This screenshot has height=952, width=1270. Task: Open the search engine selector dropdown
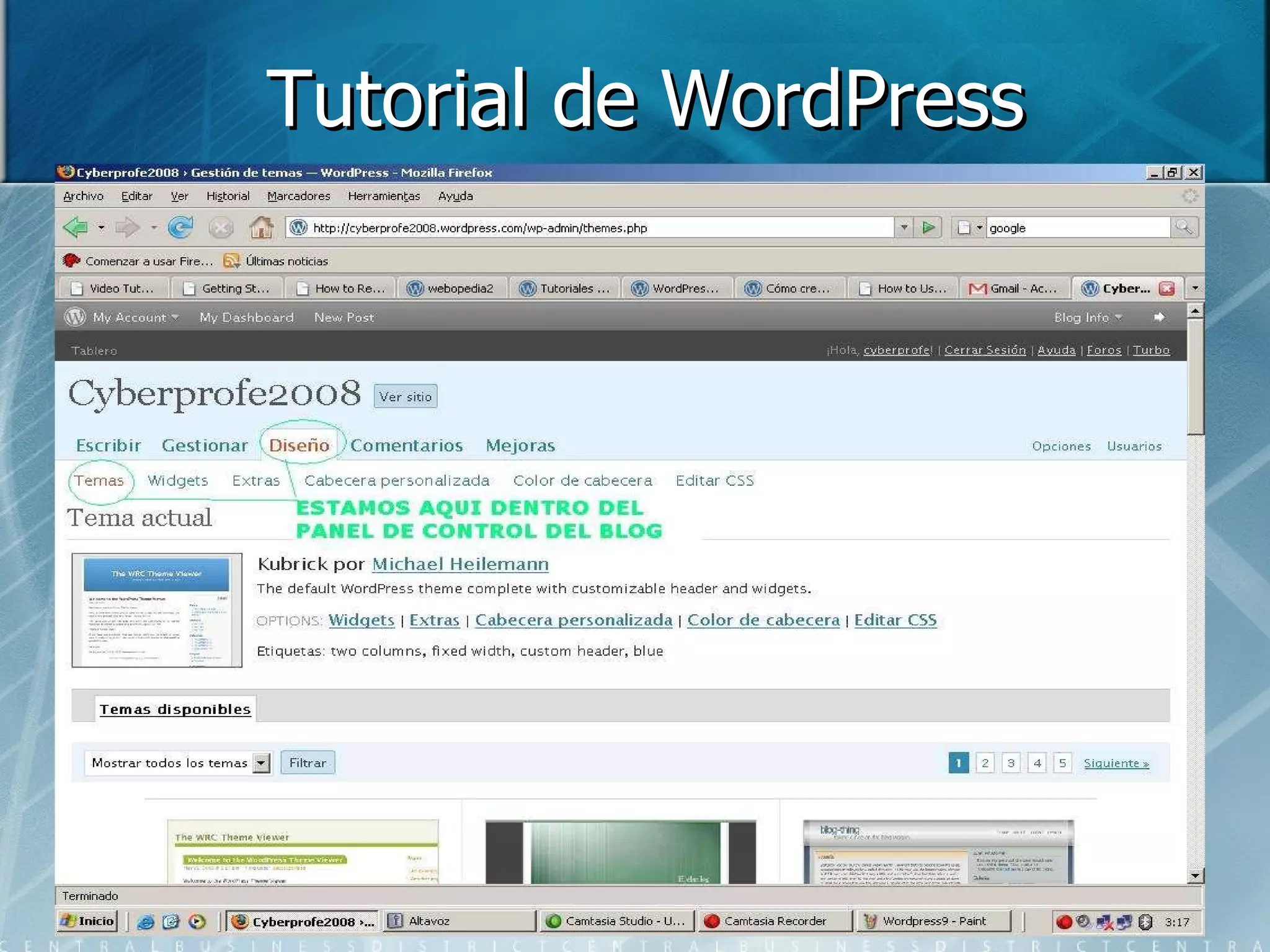(x=979, y=228)
